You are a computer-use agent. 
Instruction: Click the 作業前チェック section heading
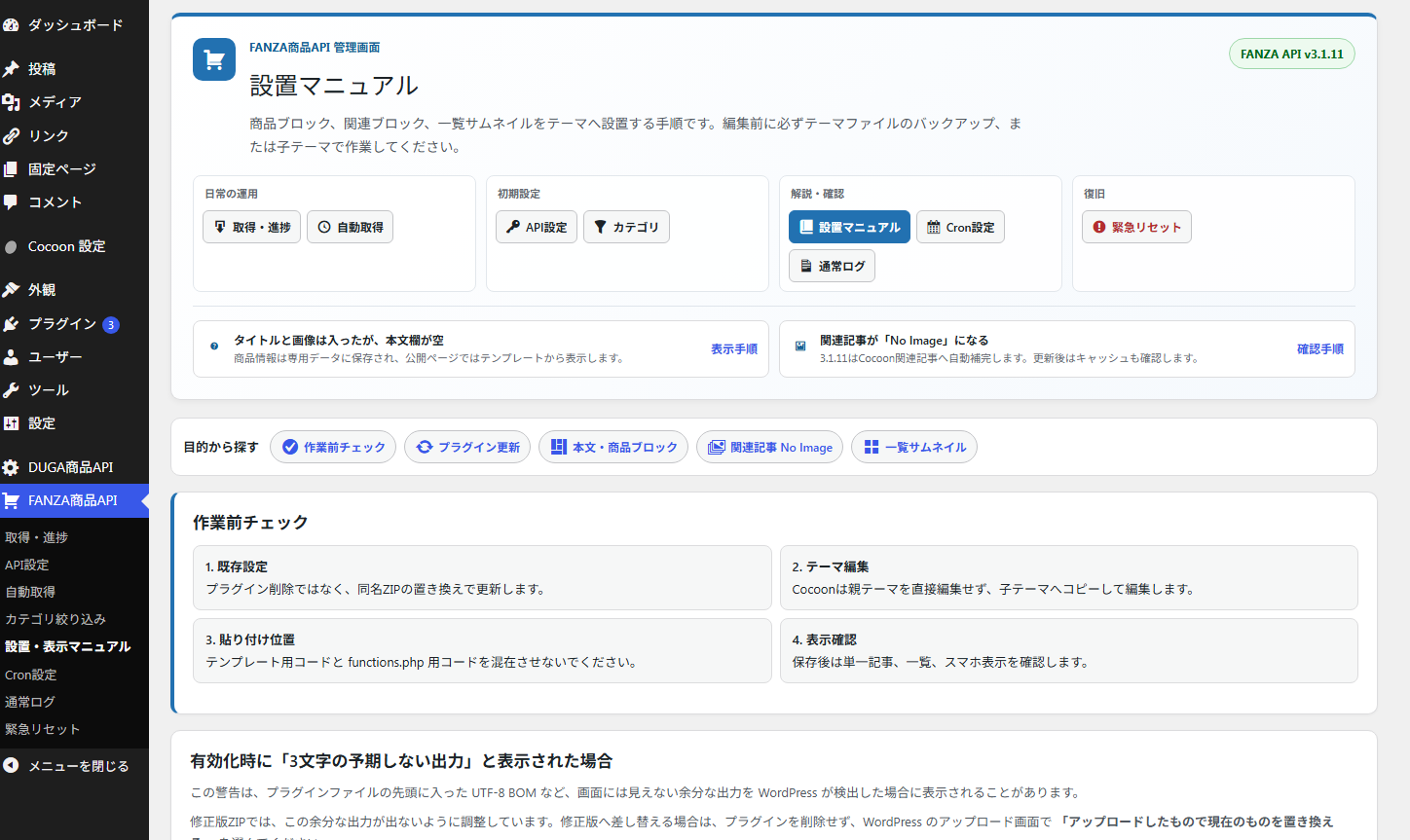pyautogui.click(x=250, y=523)
